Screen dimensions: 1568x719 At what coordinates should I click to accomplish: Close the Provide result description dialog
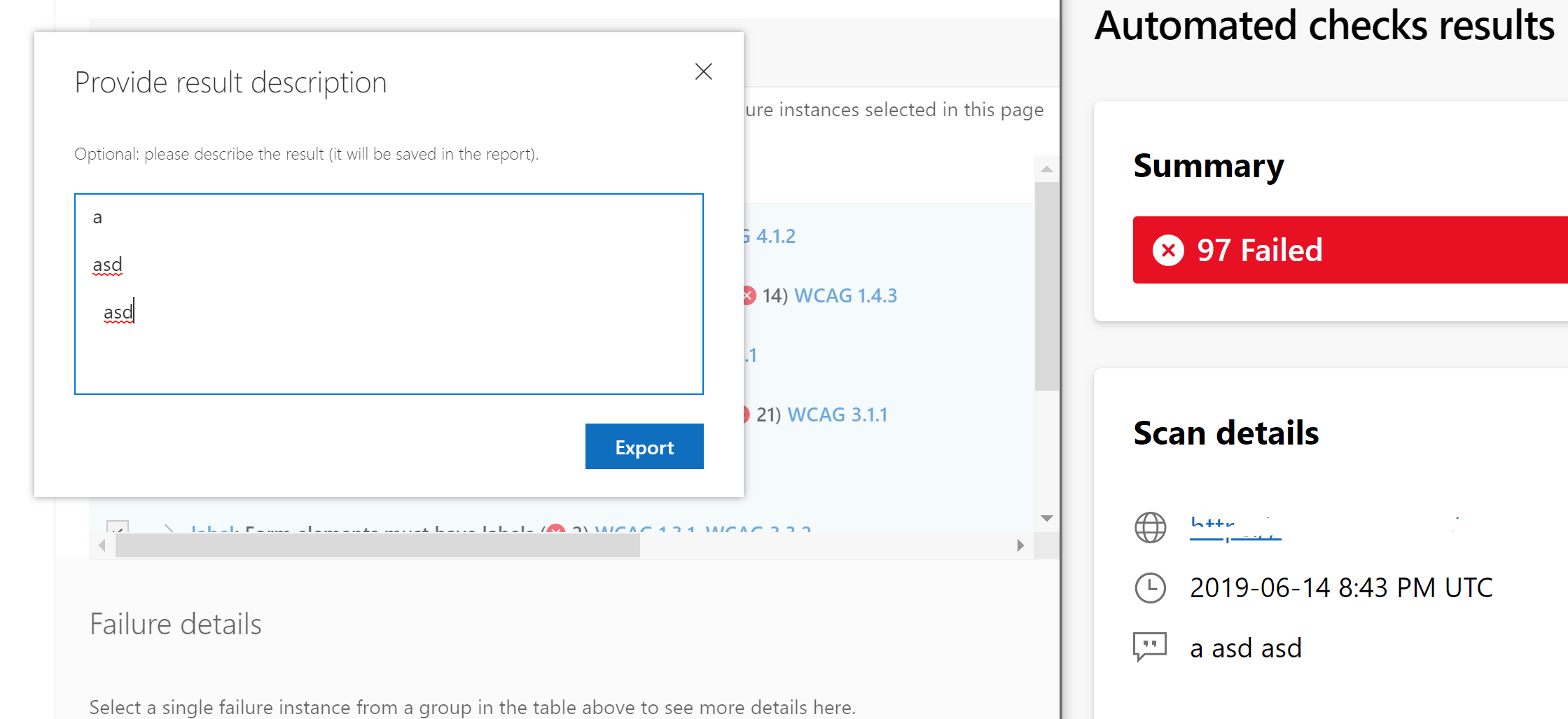pyautogui.click(x=703, y=71)
